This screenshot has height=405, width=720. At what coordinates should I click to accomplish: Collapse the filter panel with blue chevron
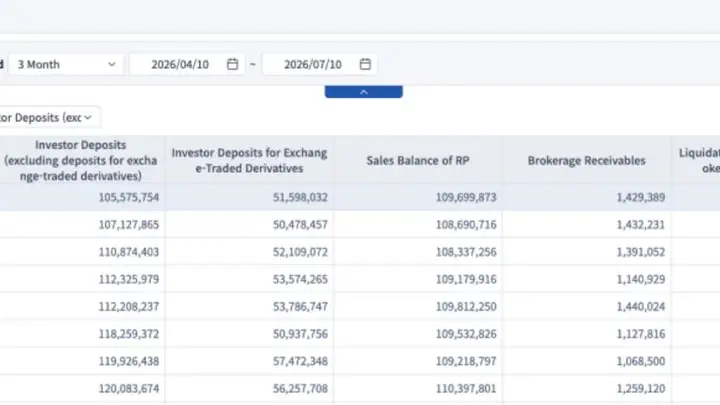click(x=364, y=92)
